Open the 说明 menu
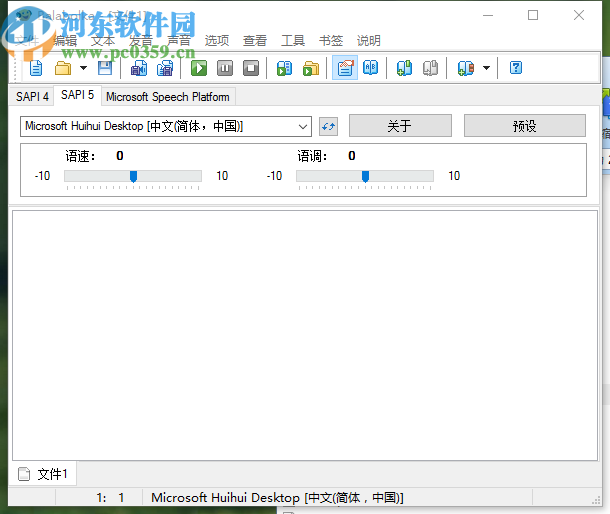The height and width of the screenshot is (514, 610). (x=369, y=40)
